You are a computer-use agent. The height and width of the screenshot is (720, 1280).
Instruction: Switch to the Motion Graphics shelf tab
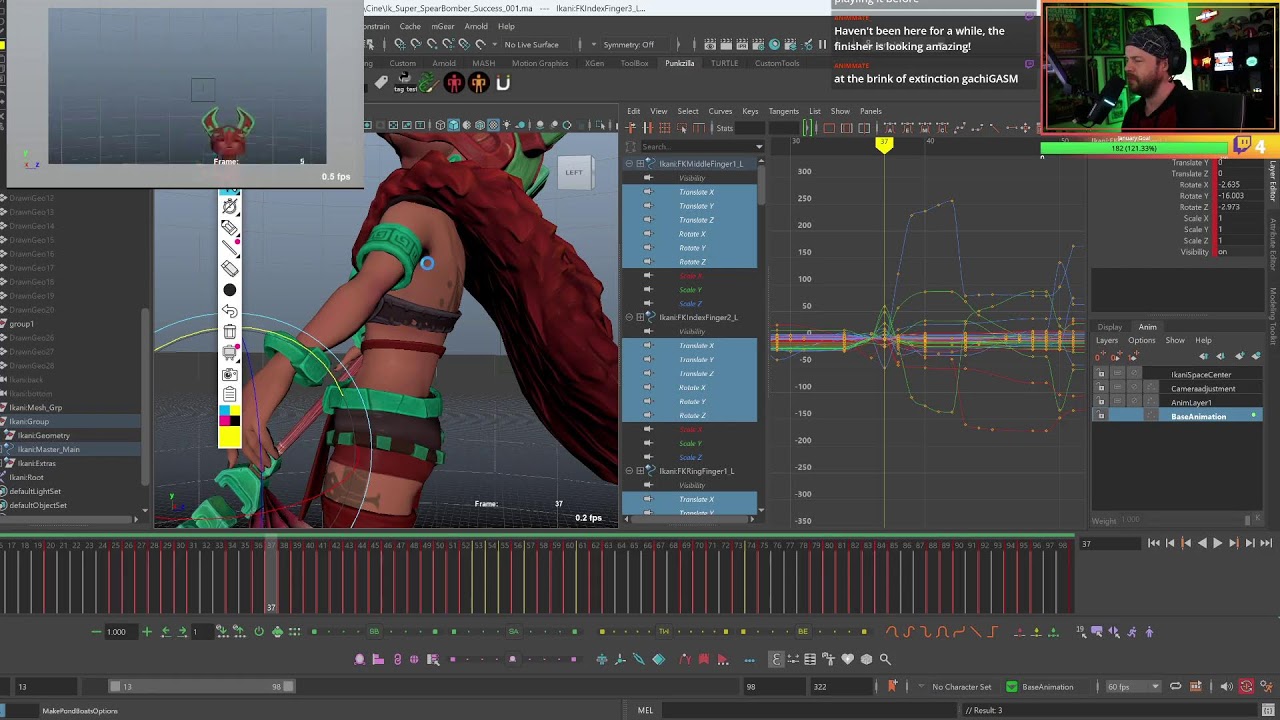coord(540,63)
